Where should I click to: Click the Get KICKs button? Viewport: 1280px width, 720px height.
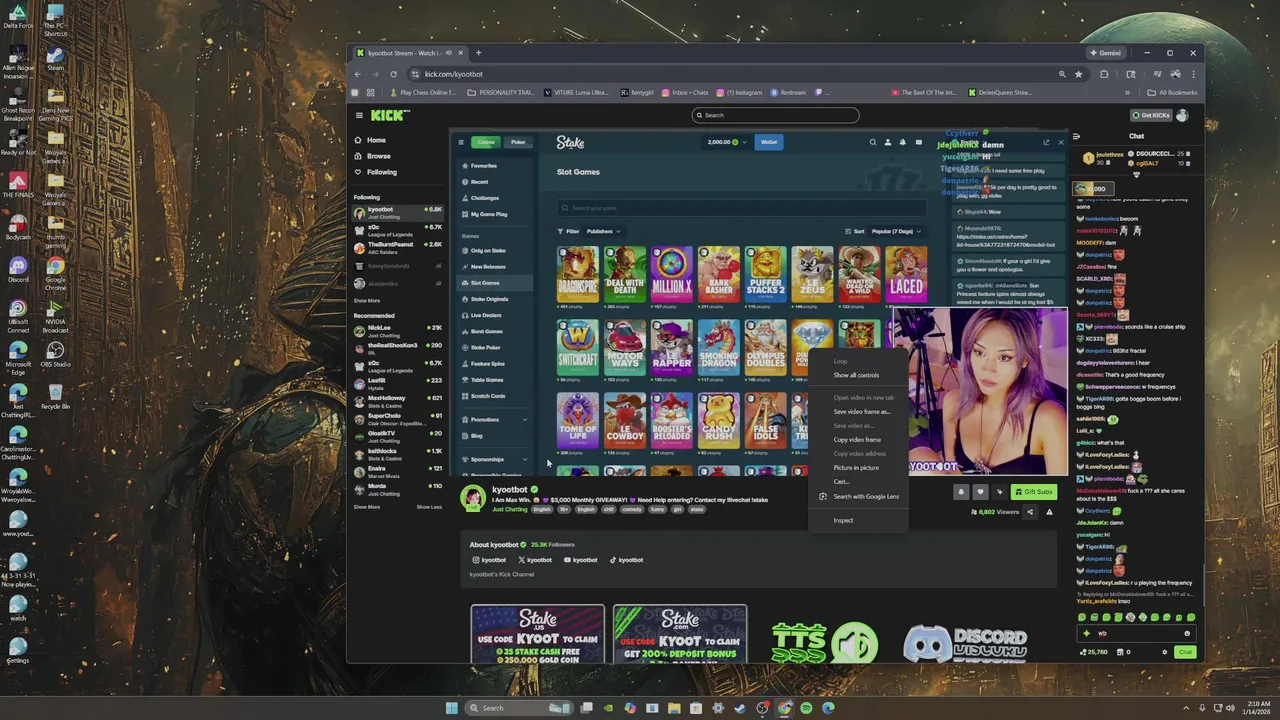point(1150,115)
